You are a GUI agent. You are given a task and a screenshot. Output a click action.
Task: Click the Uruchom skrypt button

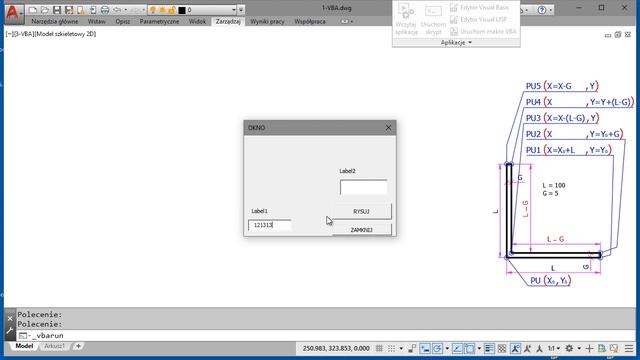[433, 19]
